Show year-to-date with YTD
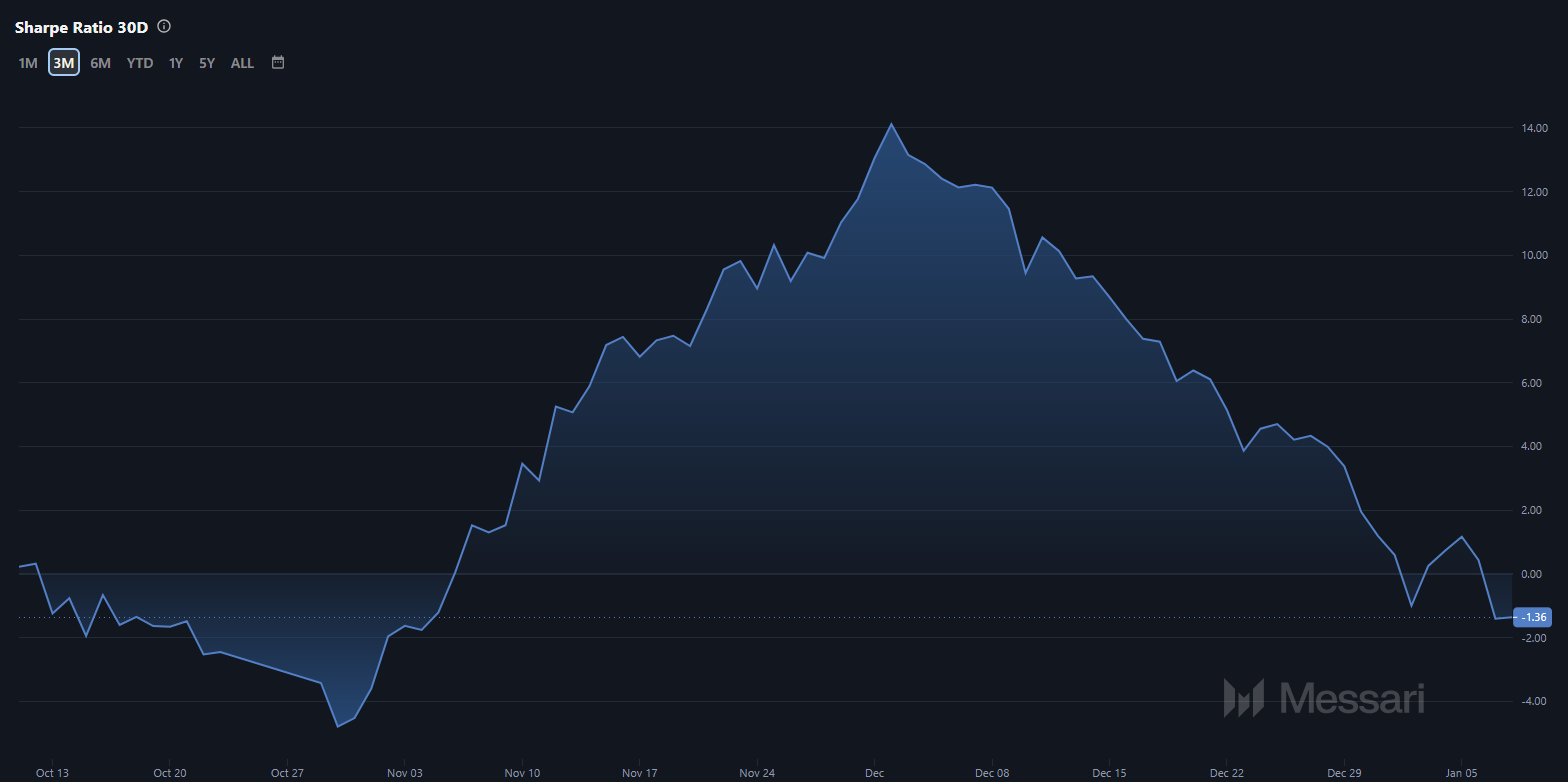Viewport: 1568px width, 782px height. pos(140,63)
